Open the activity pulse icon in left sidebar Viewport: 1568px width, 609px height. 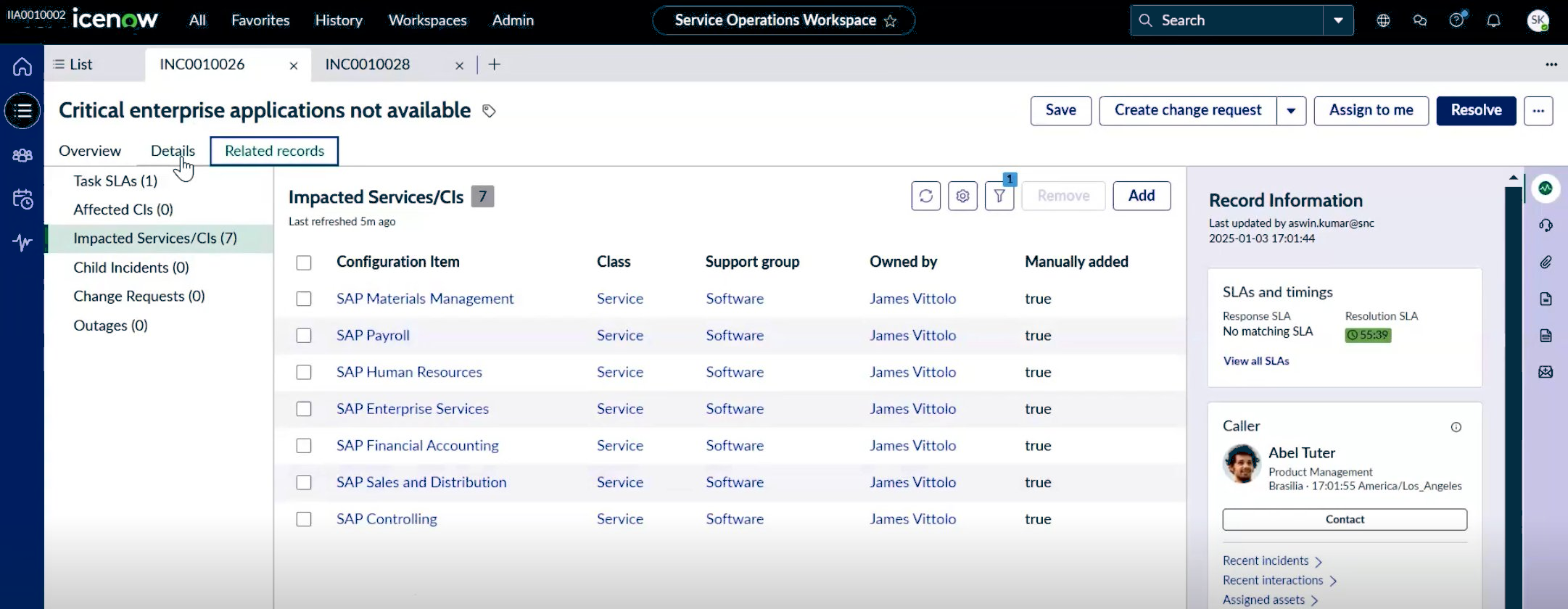pos(22,242)
